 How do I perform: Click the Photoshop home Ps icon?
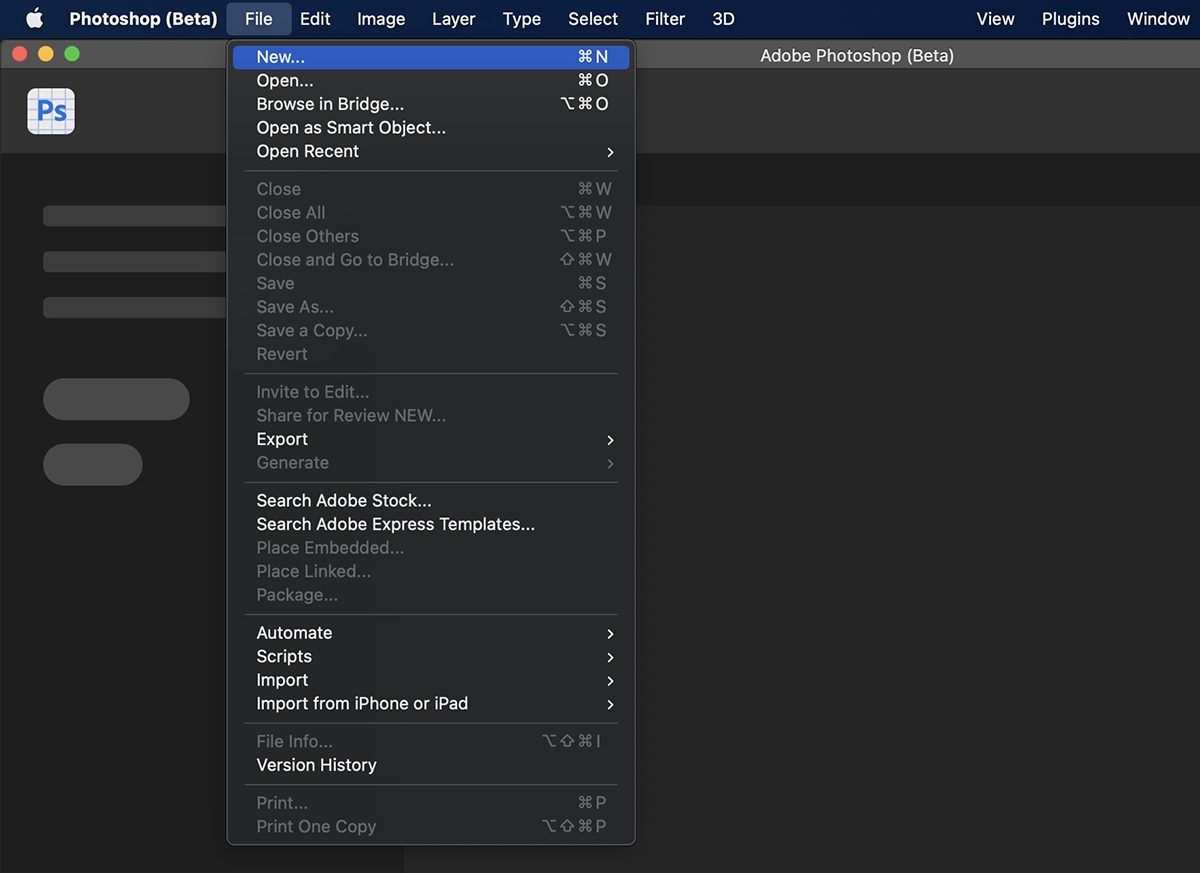[51, 111]
